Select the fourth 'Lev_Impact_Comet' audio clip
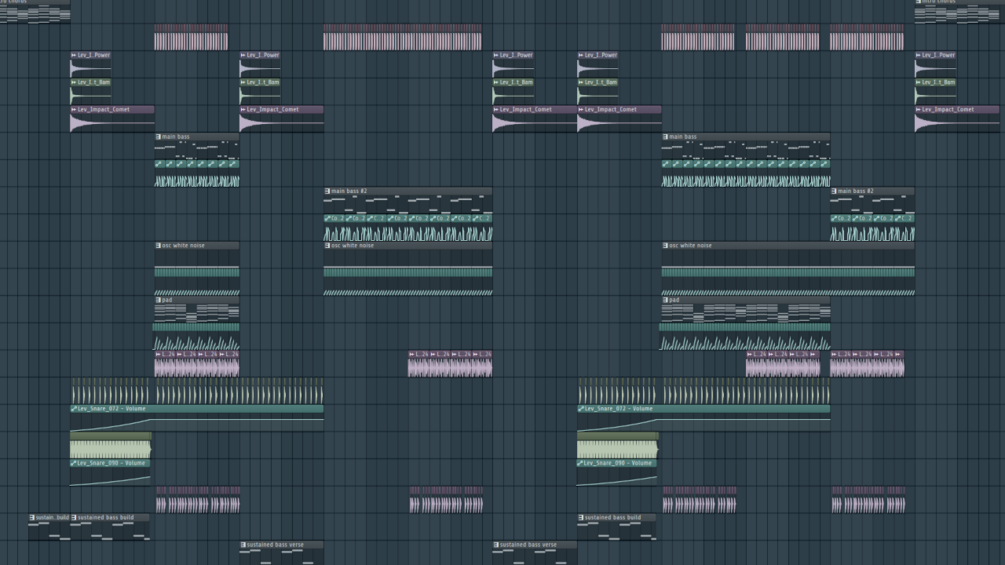 coord(619,119)
